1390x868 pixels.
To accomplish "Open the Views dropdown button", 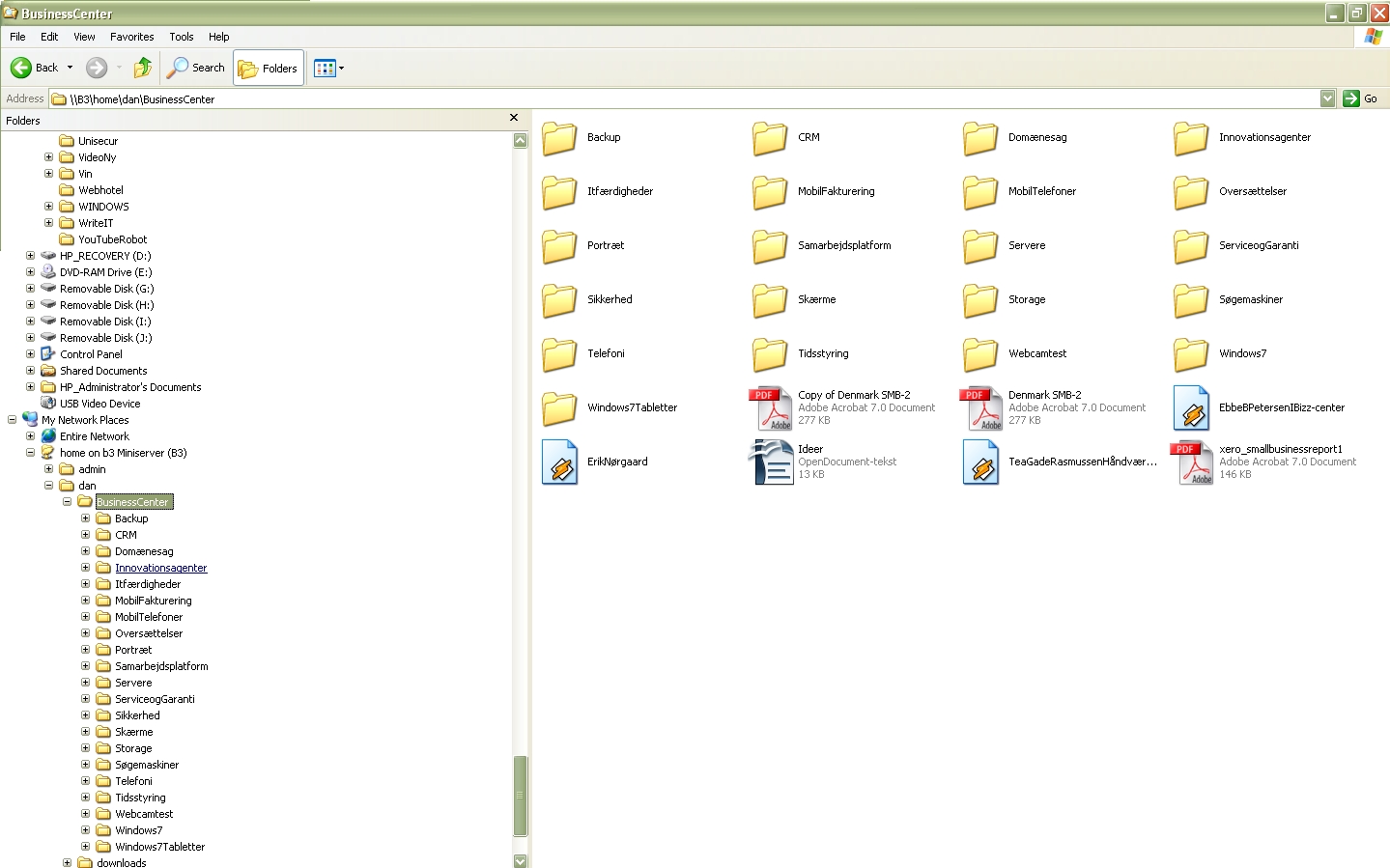I will pyautogui.click(x=328, y=68).
